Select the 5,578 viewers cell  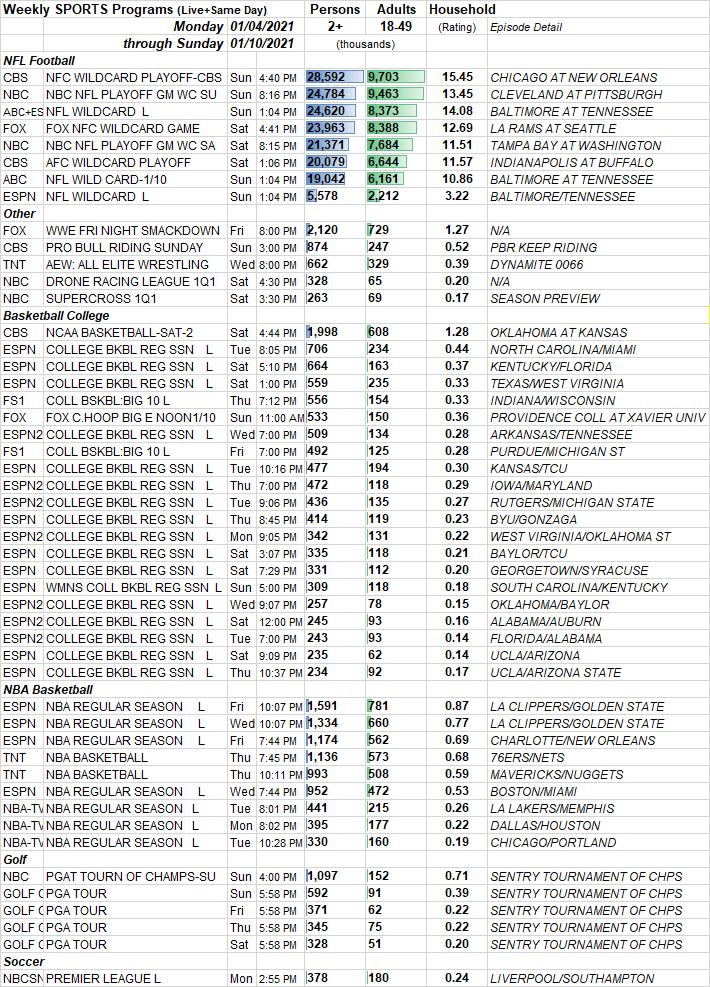334,196
